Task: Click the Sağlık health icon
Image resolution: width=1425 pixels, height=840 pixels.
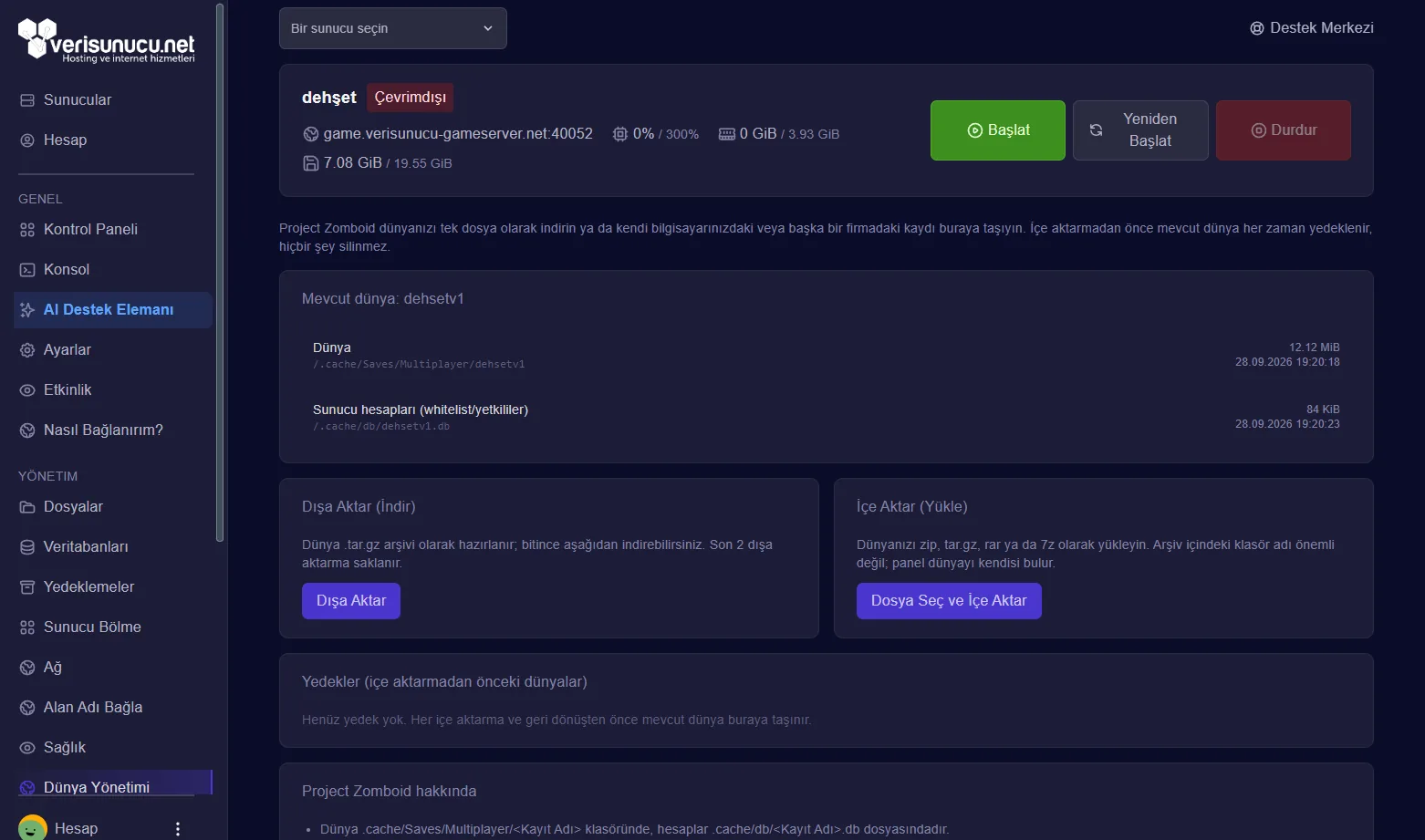Action: click(x=27, y=748)
